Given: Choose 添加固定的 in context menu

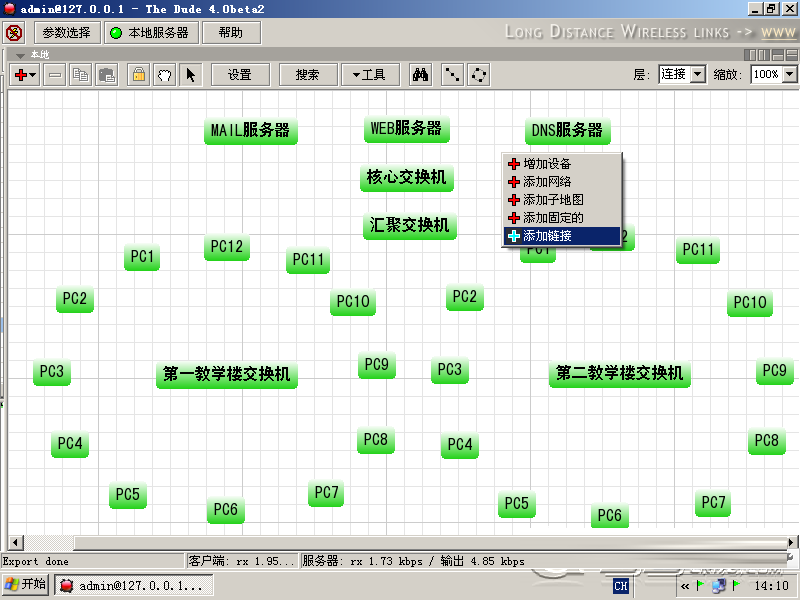Looking at the screenshot, I should coord(562,218).
